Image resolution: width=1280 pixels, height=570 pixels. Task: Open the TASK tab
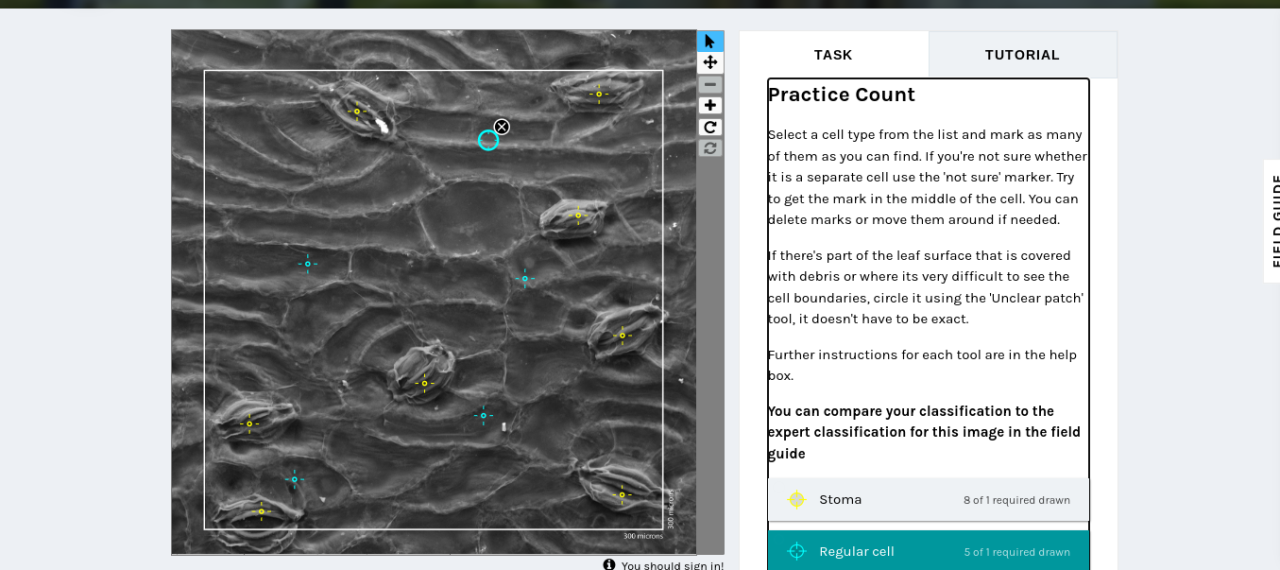pos(833,55)
